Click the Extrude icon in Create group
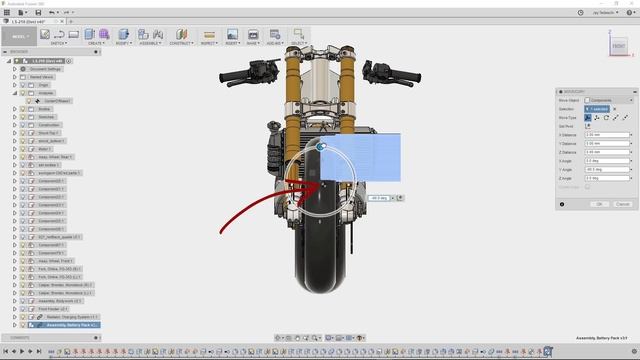 (x=89, y=34)
